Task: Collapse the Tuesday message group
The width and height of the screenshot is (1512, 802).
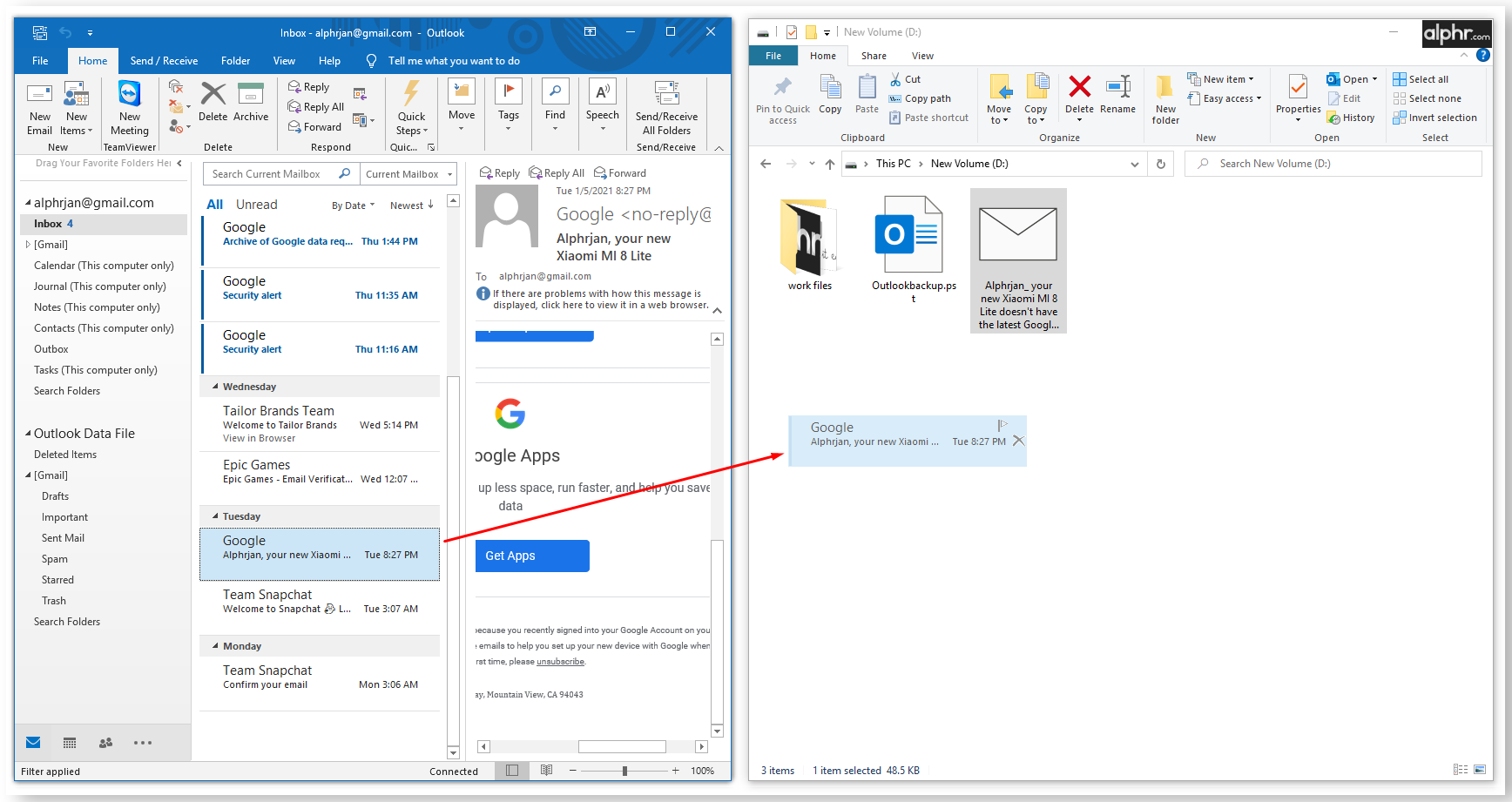Action: pos(215,516)
